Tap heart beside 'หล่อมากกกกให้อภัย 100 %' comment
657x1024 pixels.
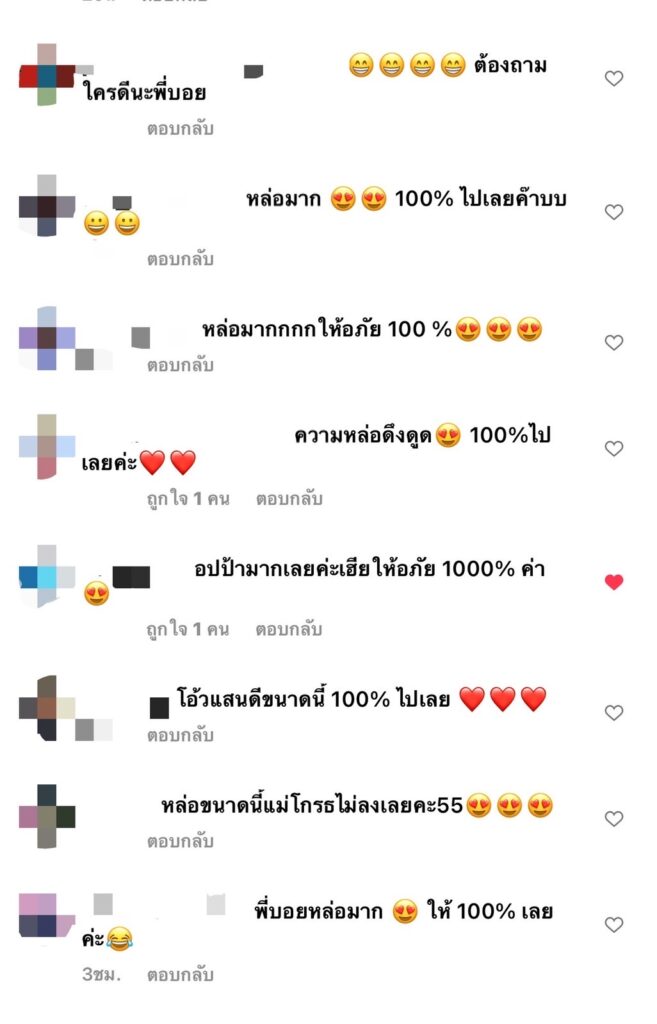613,342
